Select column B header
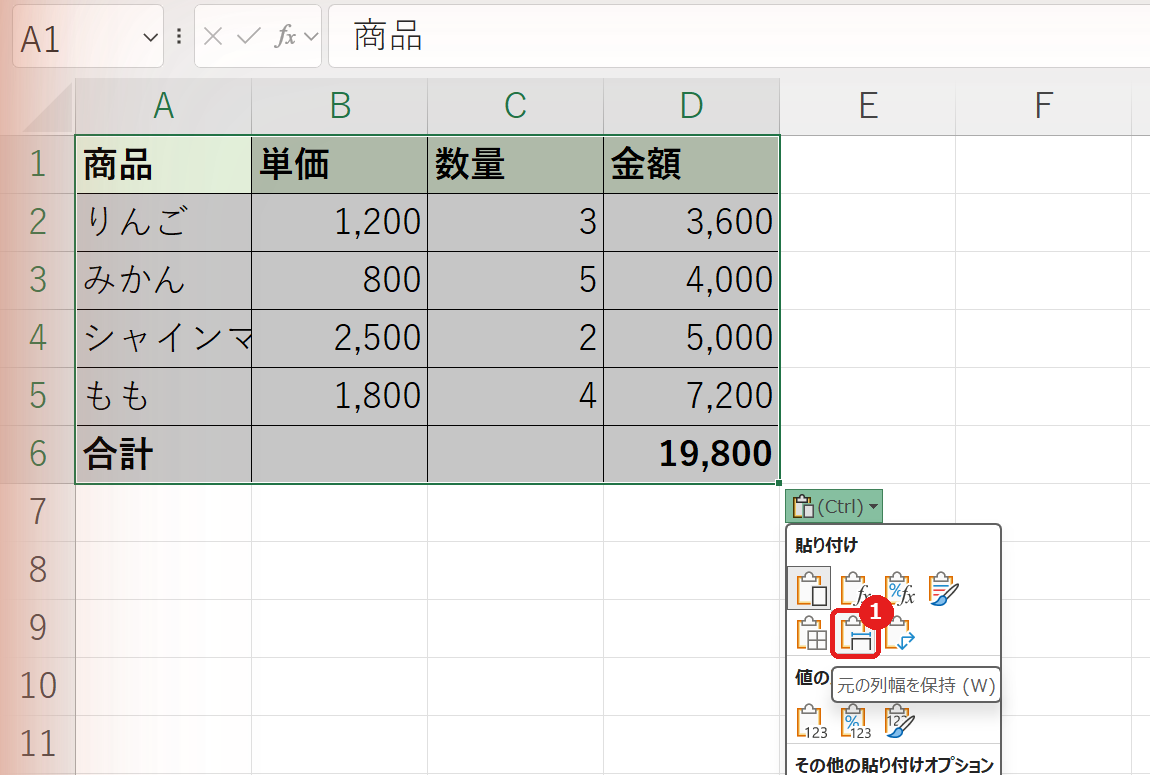 (340, 106)
